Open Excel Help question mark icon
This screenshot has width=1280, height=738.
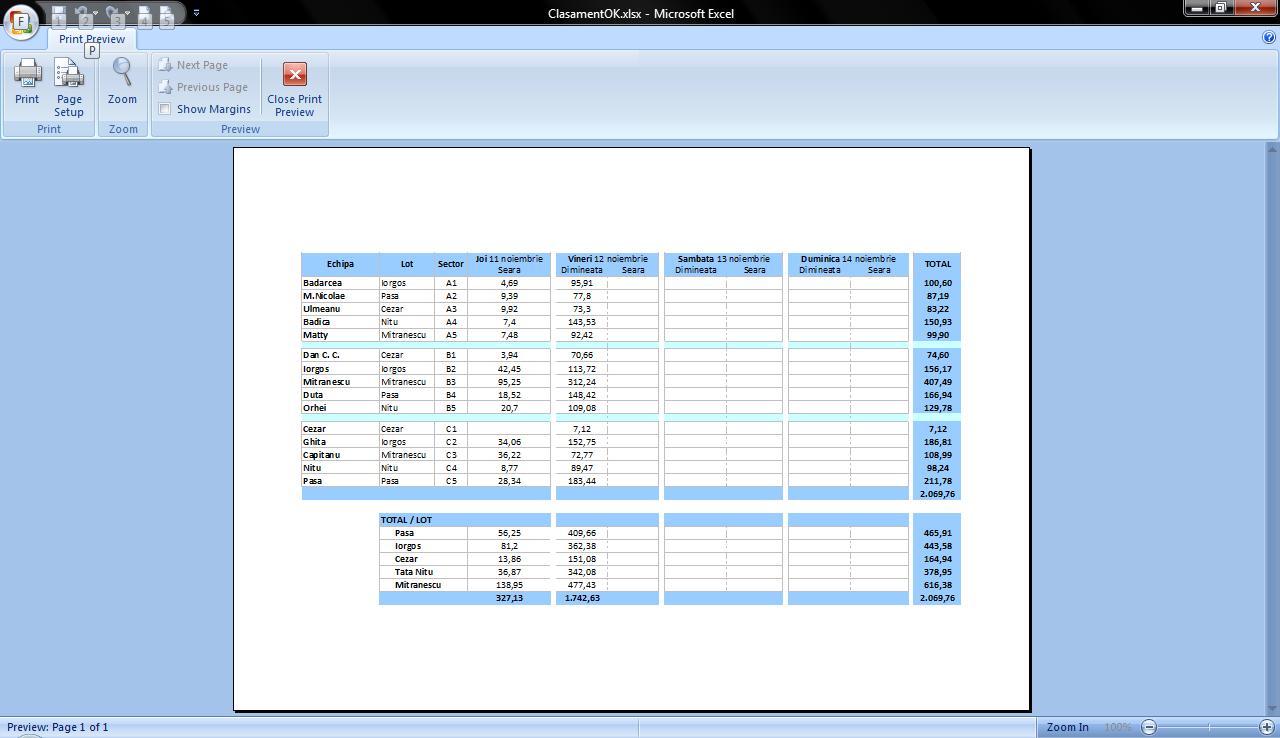pos(1269,38)
